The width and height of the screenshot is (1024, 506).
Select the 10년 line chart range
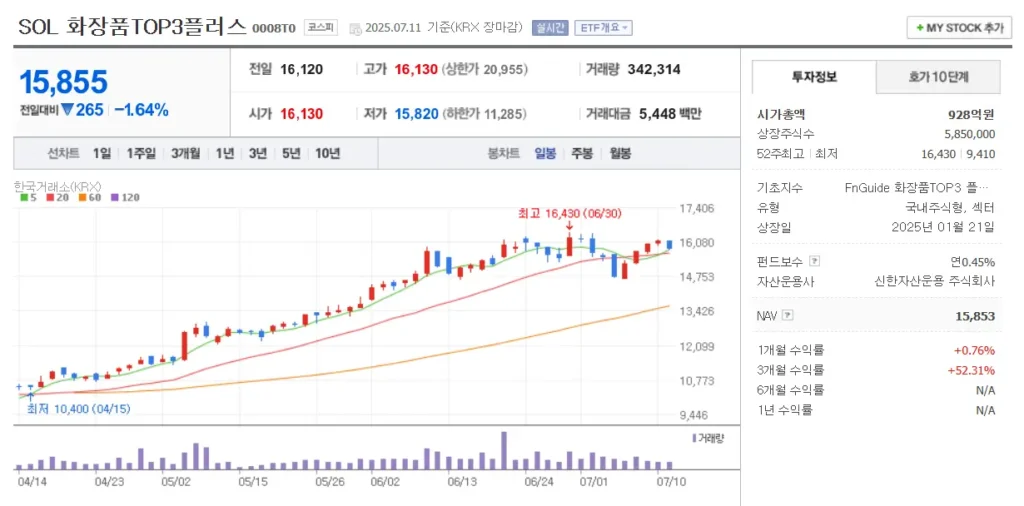coord(327,153)
